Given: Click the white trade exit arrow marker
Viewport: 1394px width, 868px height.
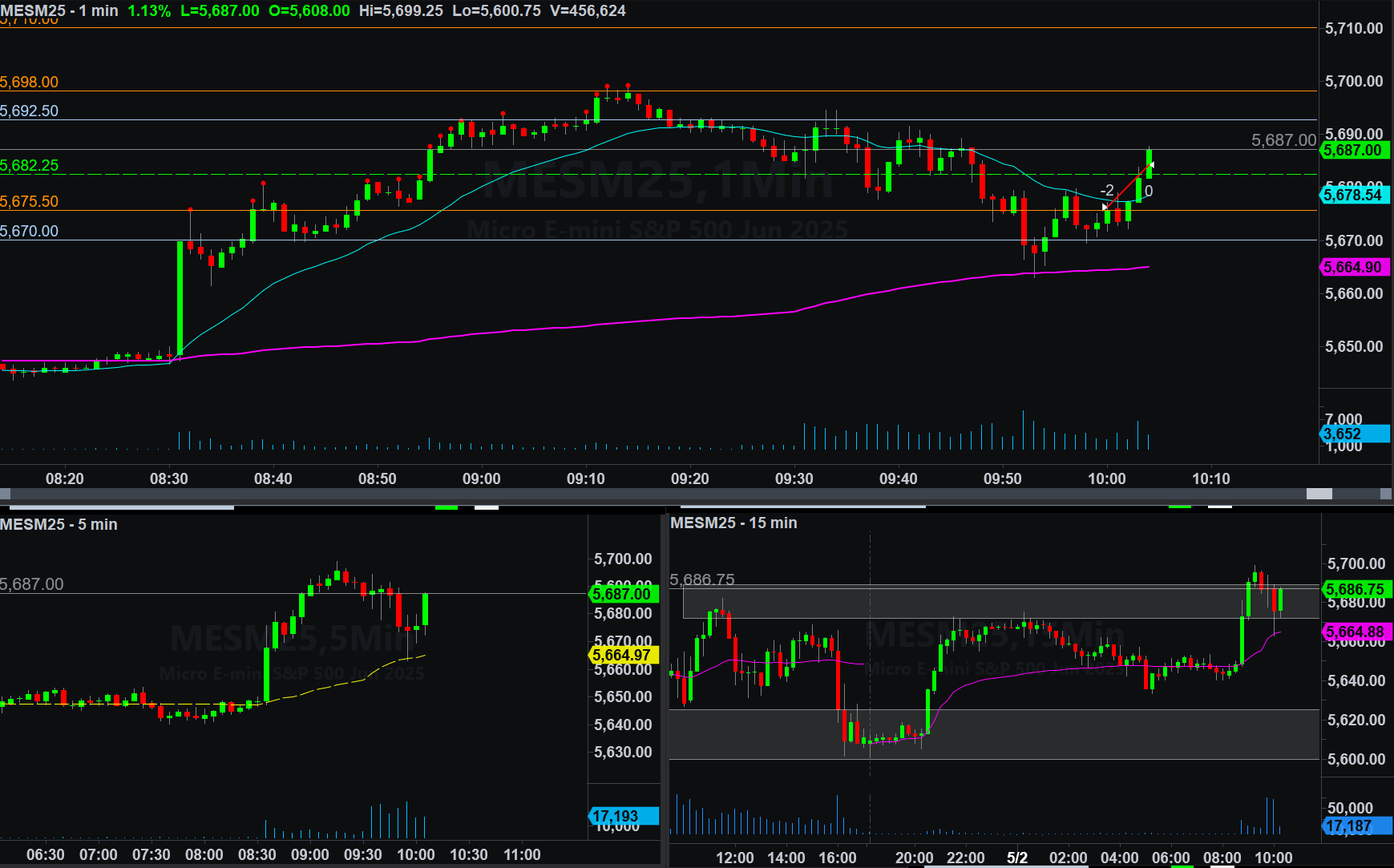Looking at the screenshot, I should (1150, 166).
